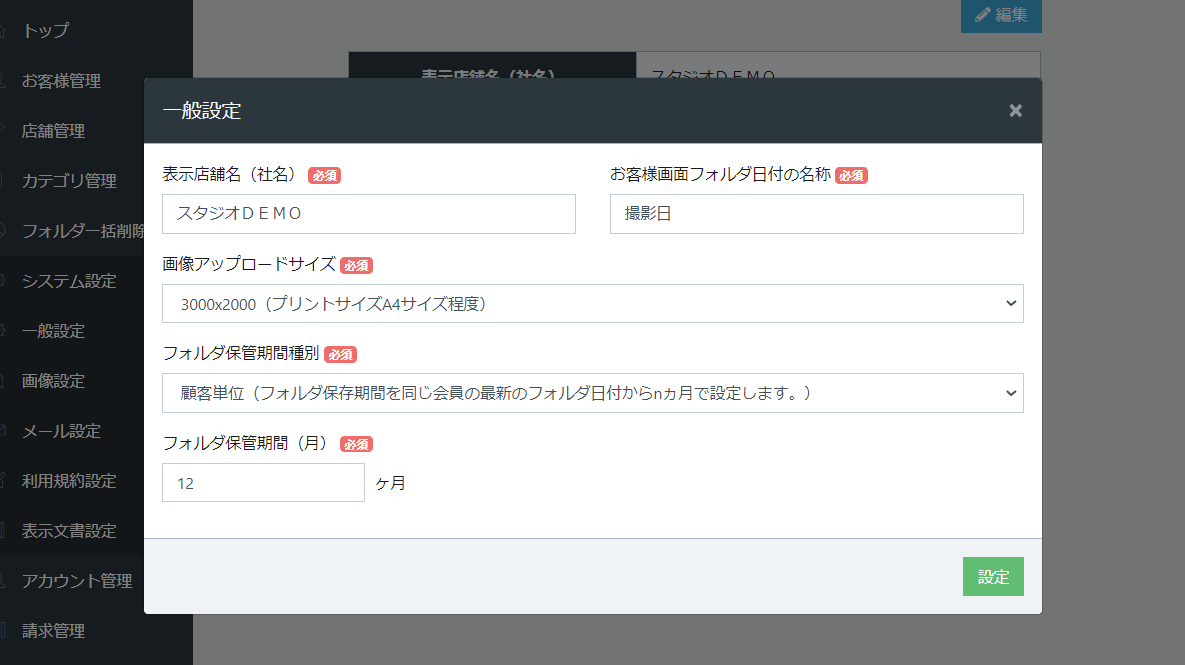Close the 一般設定 dialog with X
1185x665 pixels.
[x=1015, y=111]
